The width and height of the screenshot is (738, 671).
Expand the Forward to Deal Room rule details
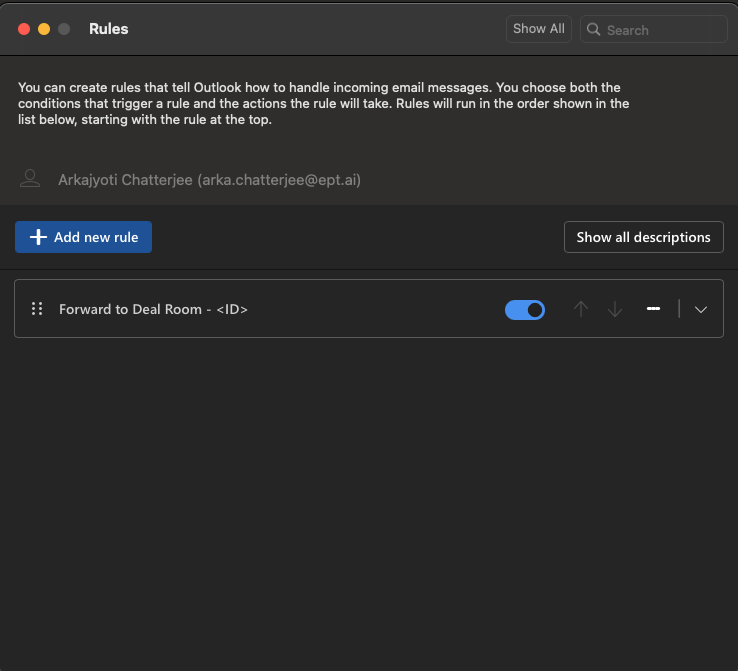701,310
